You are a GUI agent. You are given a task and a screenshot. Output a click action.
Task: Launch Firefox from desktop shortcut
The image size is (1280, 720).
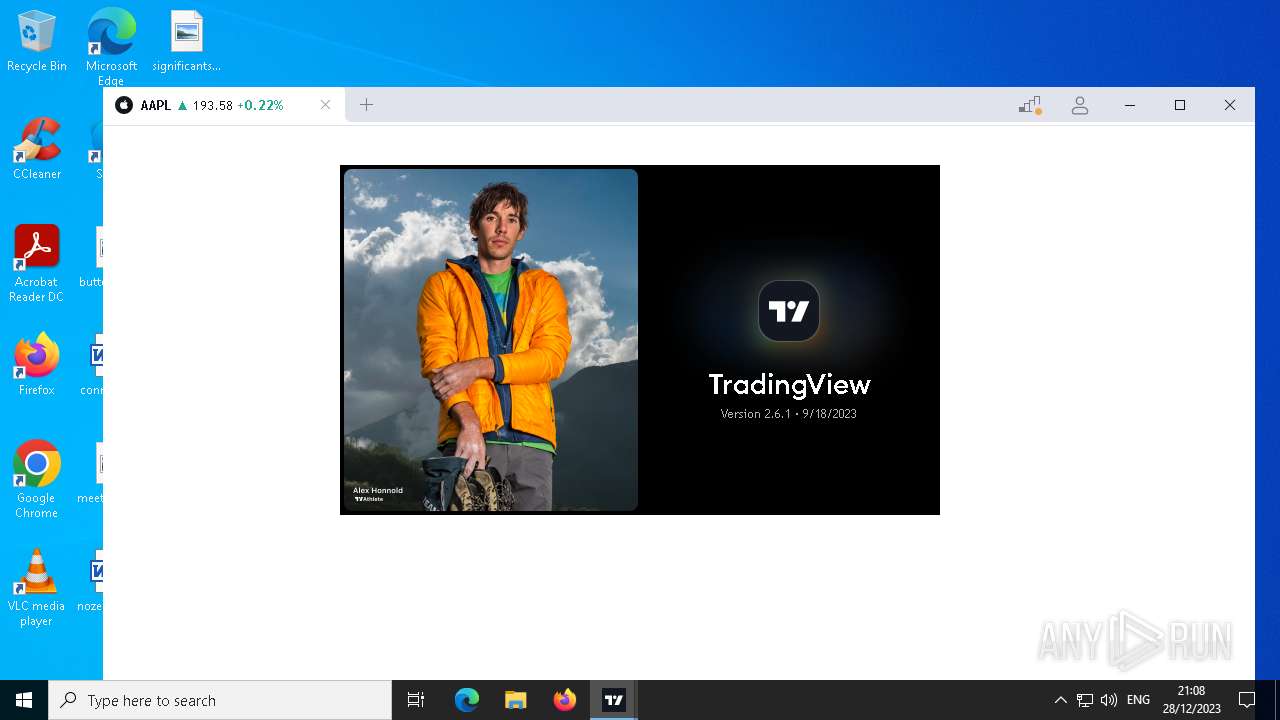[37, 365]
